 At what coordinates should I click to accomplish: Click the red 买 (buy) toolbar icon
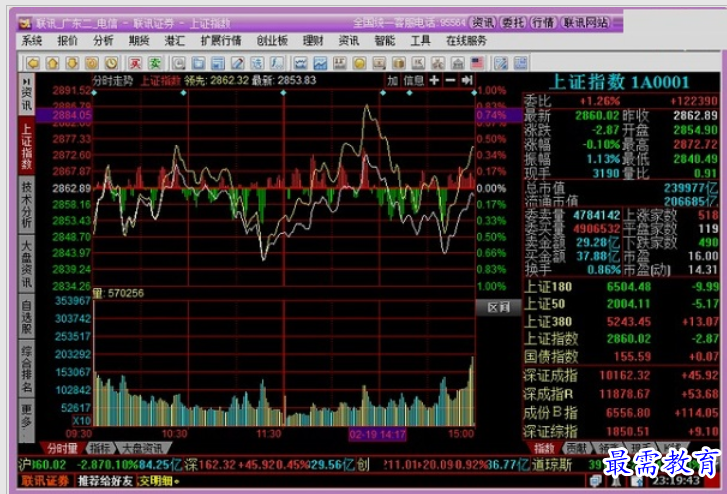coord(135,63)
